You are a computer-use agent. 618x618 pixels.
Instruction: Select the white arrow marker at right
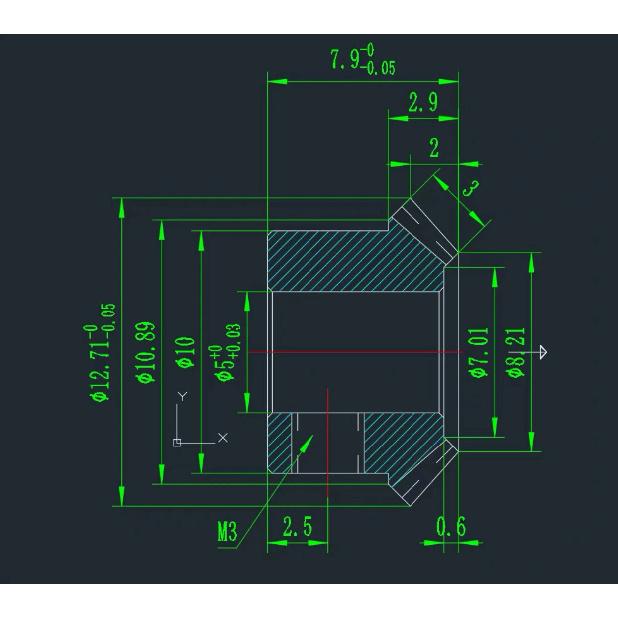click(x=543, y=352)
